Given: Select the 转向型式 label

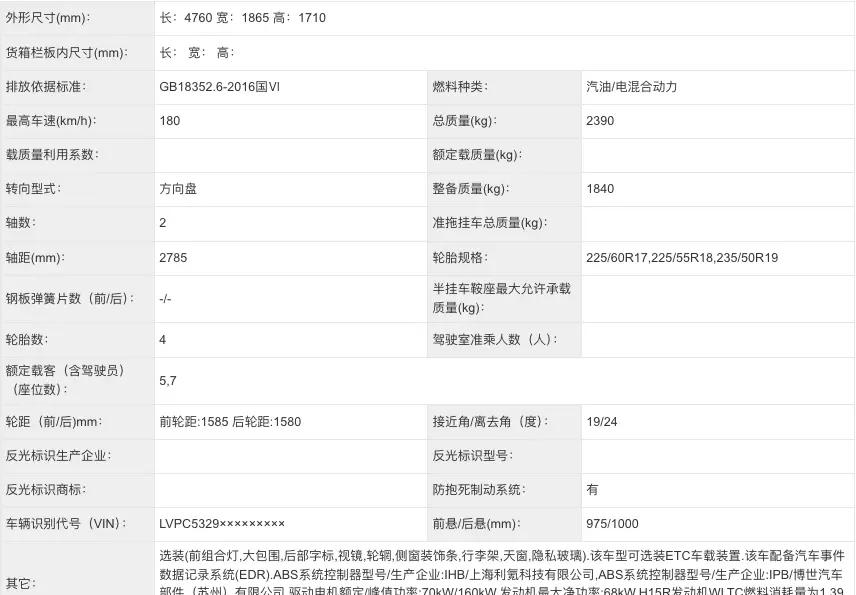Looking at the screenshot, I should point(33,189).
